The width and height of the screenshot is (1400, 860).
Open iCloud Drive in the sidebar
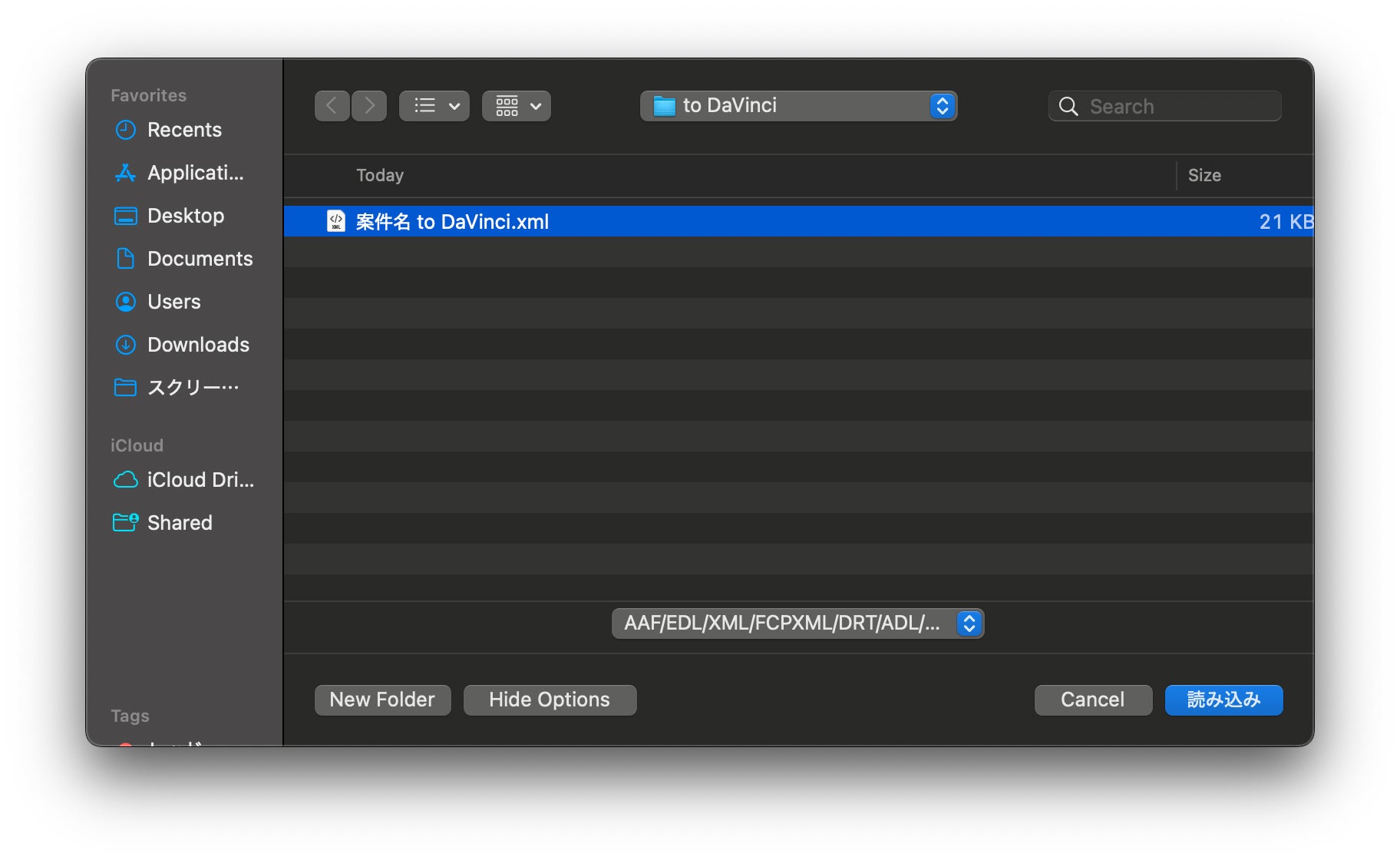point(200,480)
